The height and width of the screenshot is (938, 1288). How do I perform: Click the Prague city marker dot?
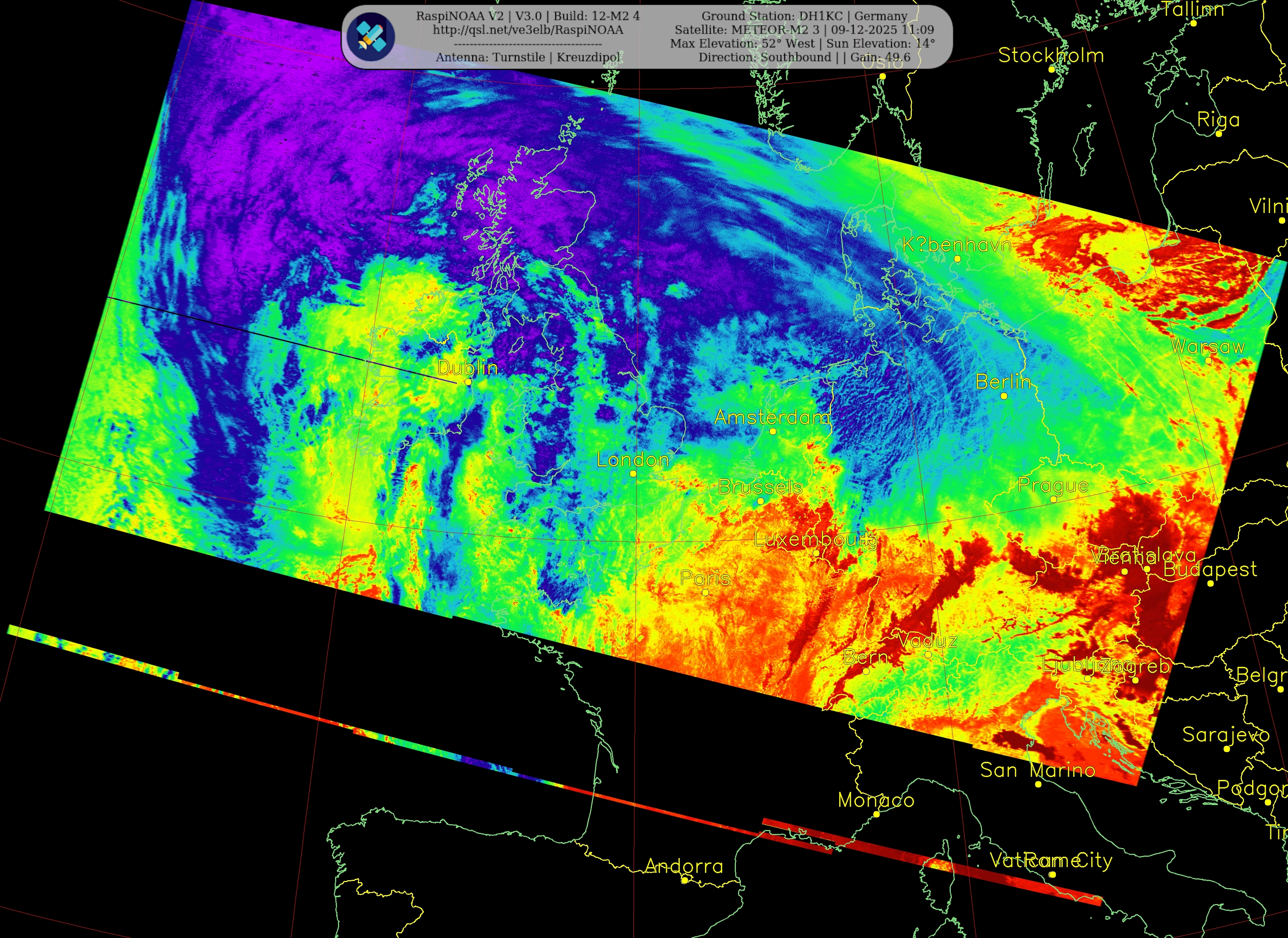[1053, 500]
